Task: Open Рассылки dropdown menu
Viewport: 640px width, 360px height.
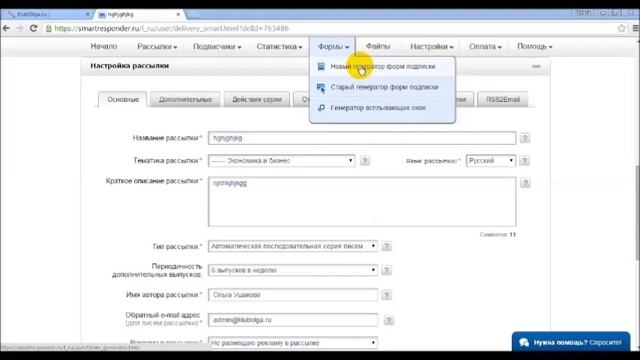Action: [157, 47]
